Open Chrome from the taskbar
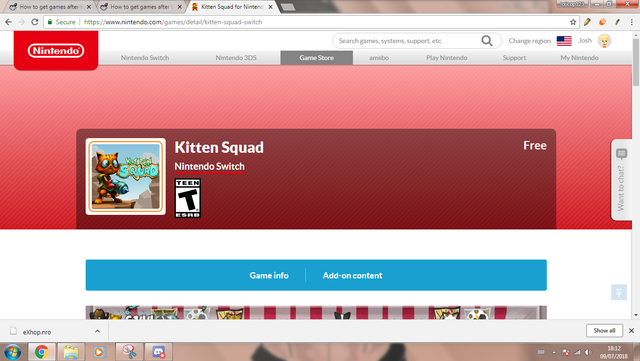640x361 pixels. 42,352
